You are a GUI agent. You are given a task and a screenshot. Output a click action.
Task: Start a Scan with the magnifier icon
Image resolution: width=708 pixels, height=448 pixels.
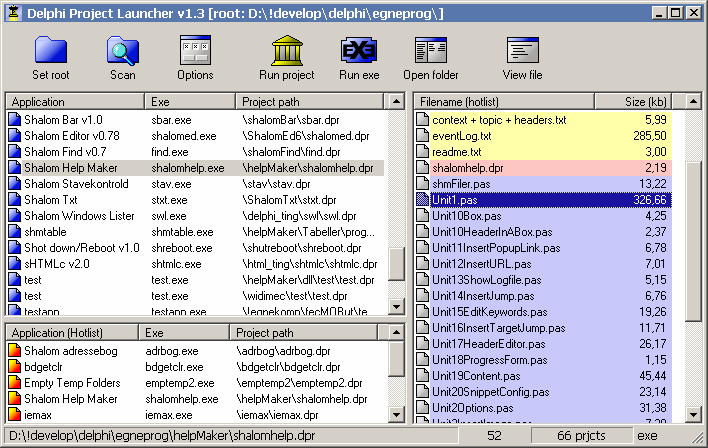(122, 50)
